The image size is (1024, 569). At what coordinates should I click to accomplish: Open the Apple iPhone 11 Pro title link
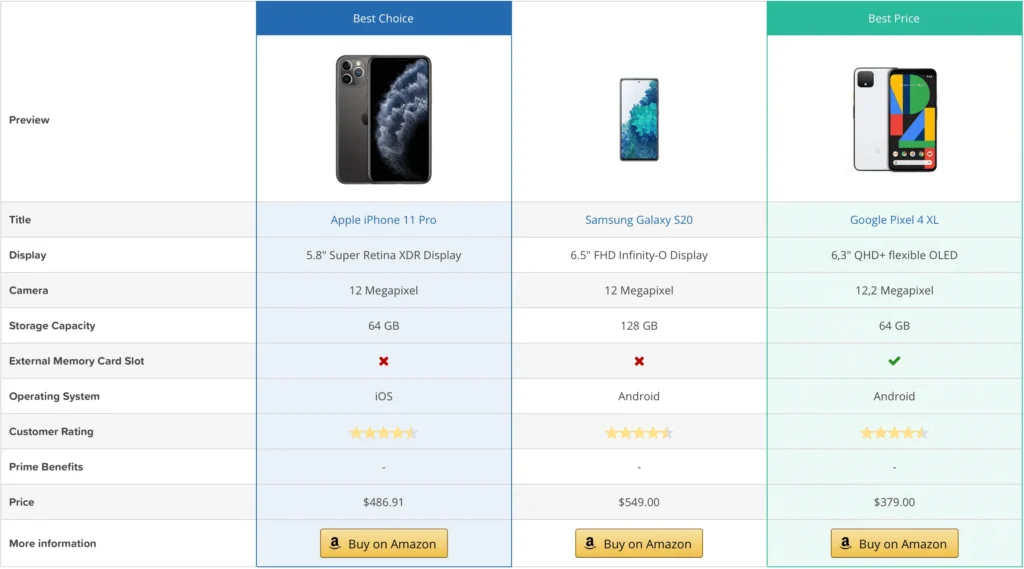tap(383, 220)
